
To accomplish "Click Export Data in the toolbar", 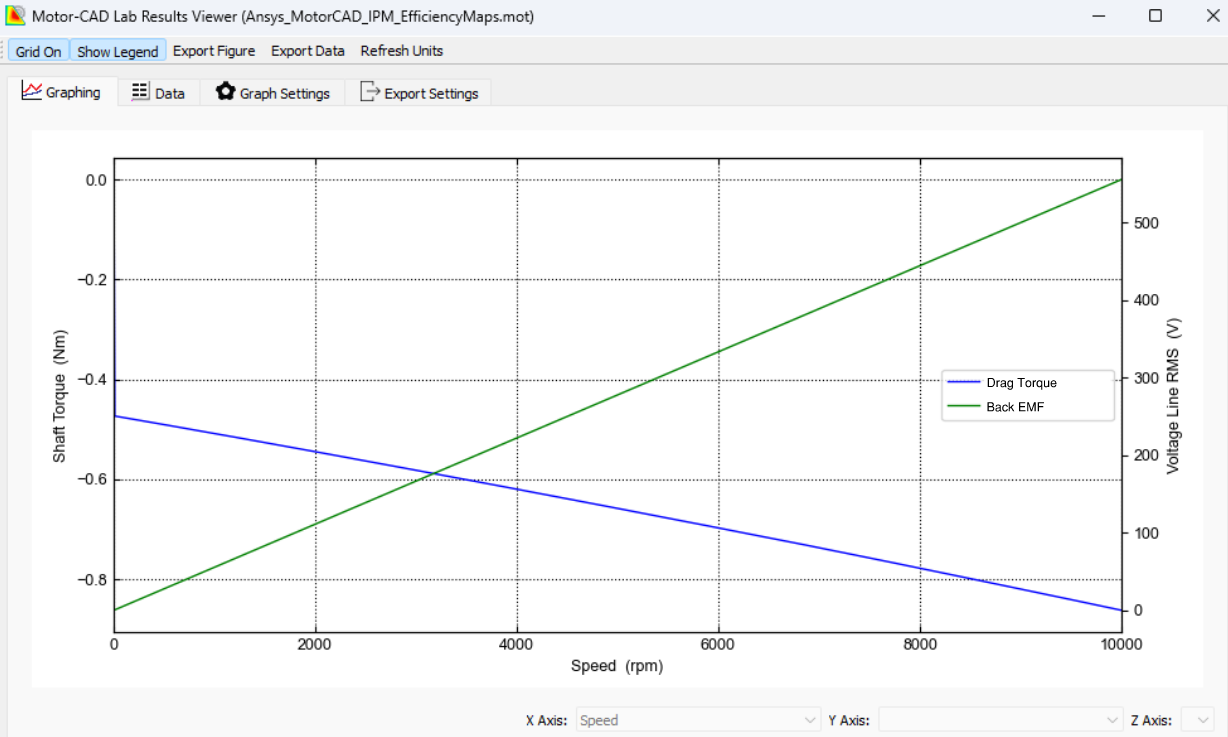I will [307, 50].
